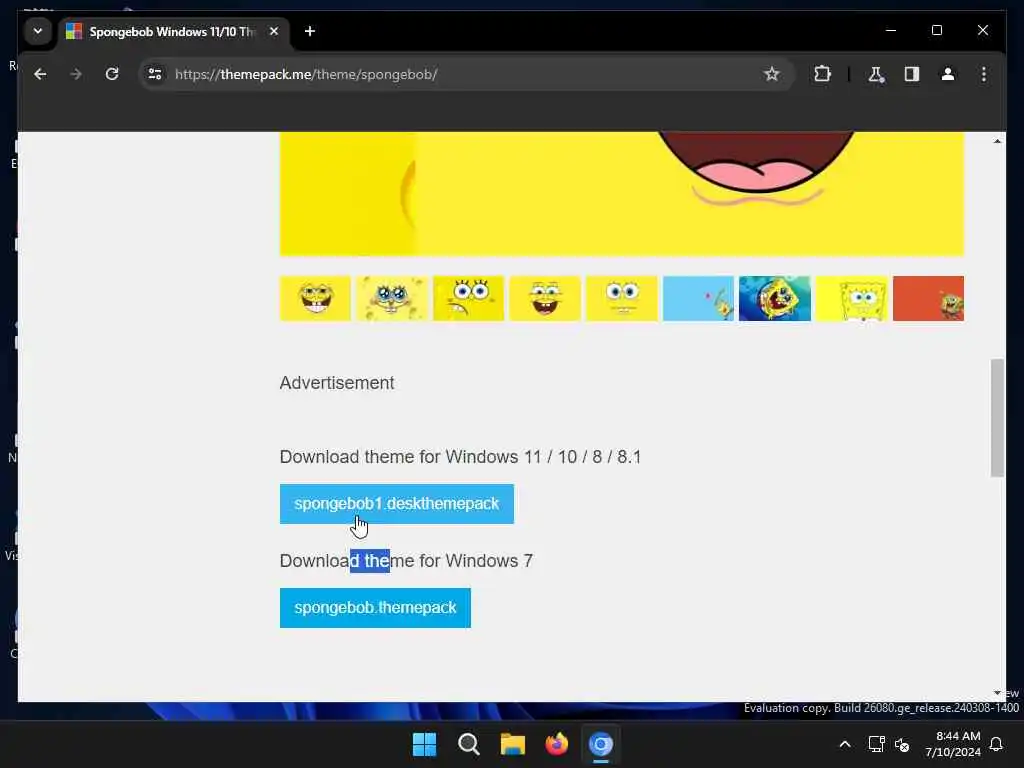
Task: Open sixth light-blue thumbnail
Action: click(698, 298)
